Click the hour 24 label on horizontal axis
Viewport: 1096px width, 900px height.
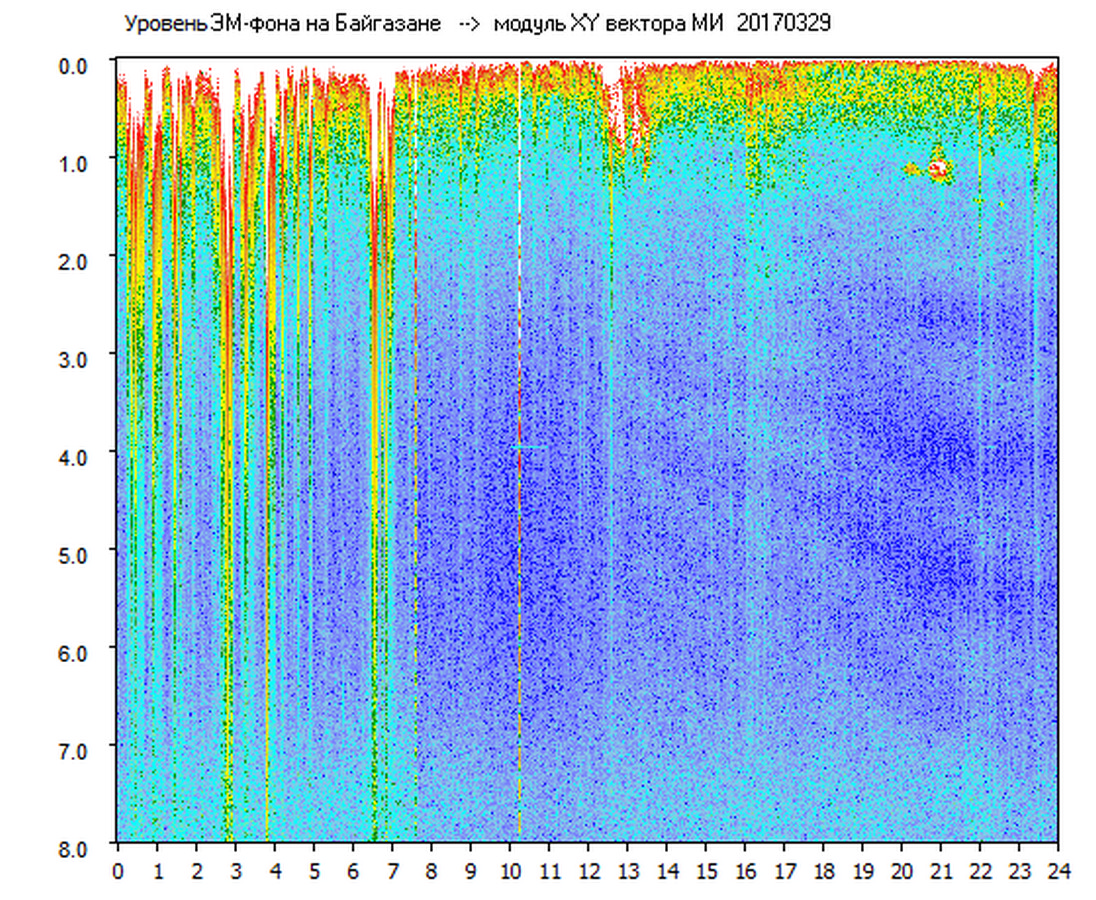(x=1058, y=871)
